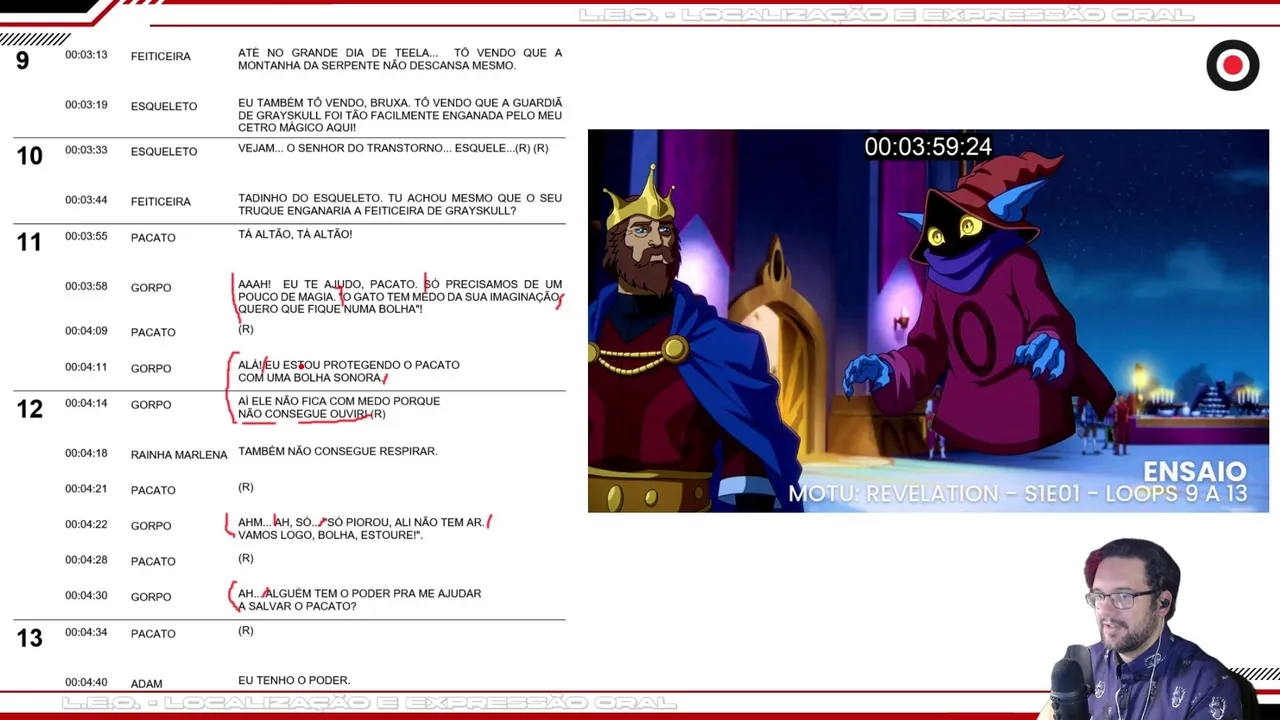Image resolution: width=1280 pixels, height=720 pixels.
Task: Click line 'EU TAMBÉM TÔ VENDO, BRUXA'
Action: tap(400, 115)
